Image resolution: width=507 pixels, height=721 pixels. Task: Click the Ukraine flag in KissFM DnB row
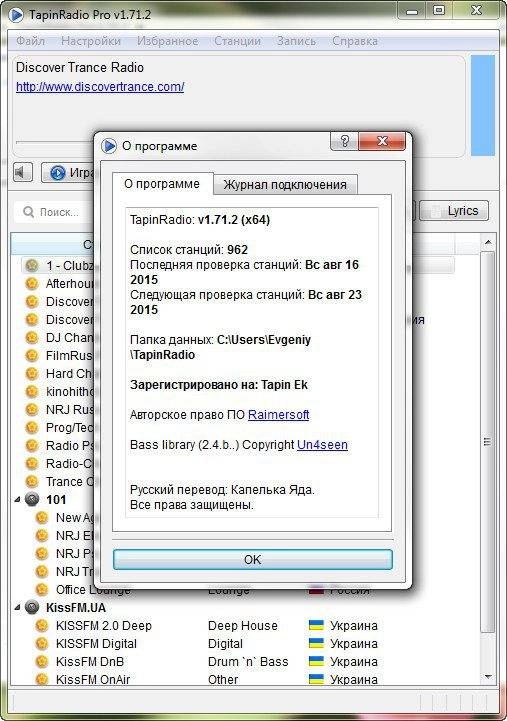coord(316,661)
